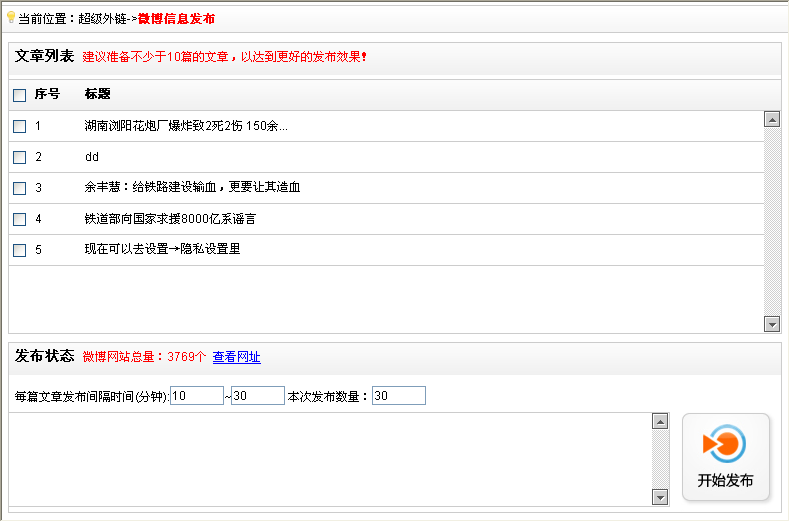Select title 铁道部向国家求援8000亿系谣言

[170, 219]
